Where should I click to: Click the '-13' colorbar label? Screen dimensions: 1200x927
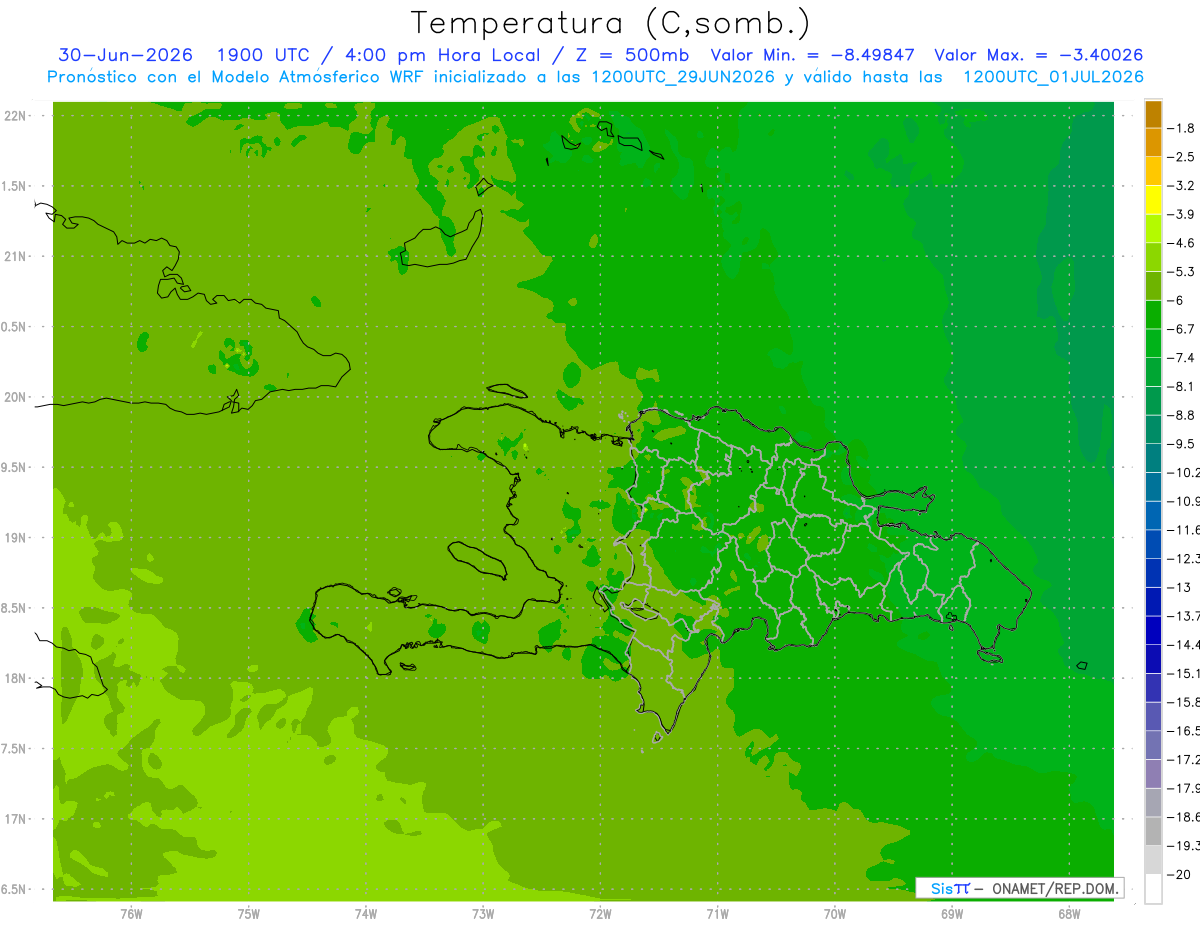(1179, 587)
